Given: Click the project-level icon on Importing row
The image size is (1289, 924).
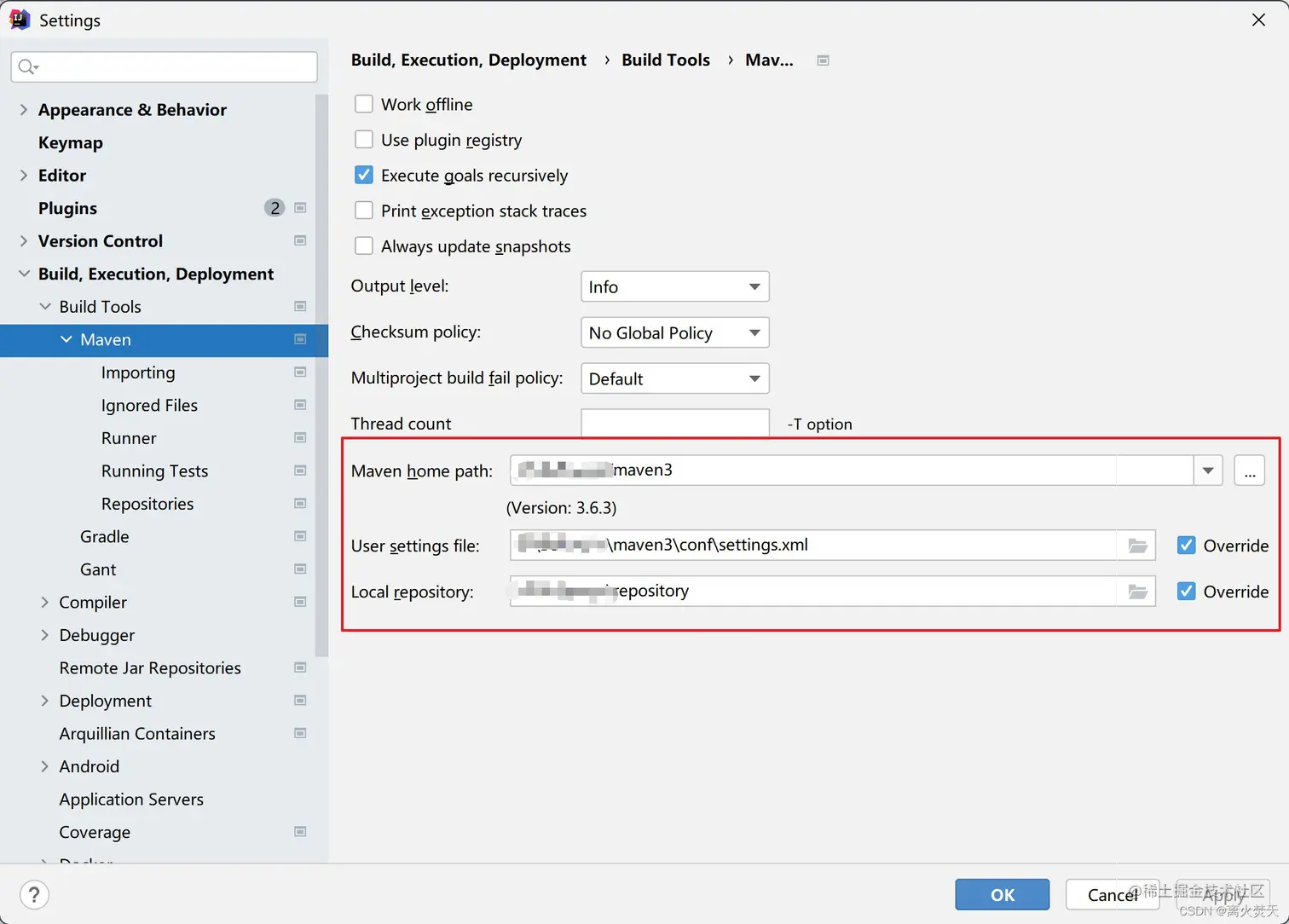Looking at the screenshot, I should [300, 372].
